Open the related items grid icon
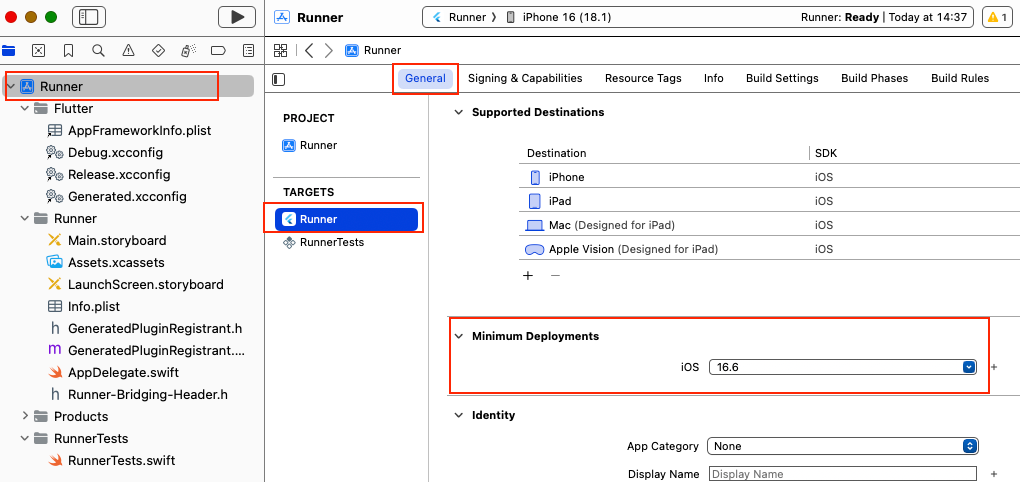The height and width of the screenshot is (482, 1020). click(x=280, y=50)
